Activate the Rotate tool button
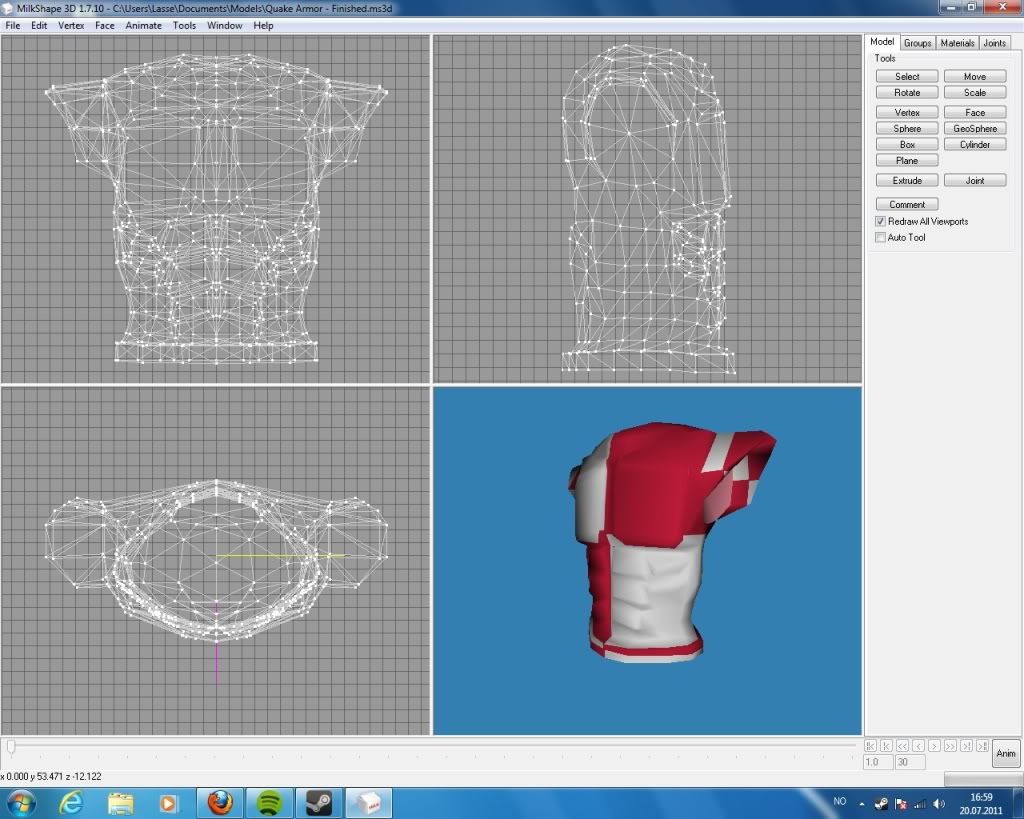The width and height of the screenshot is (1024, 819). pos(907,93)
